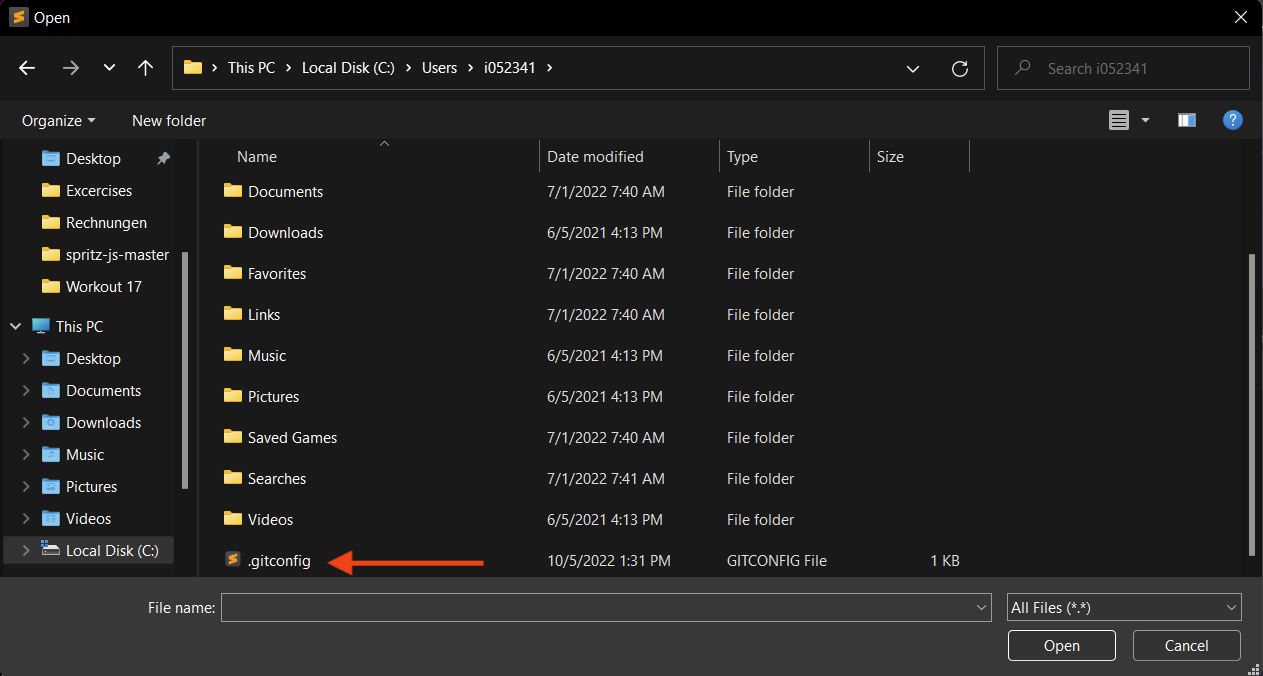Expand the address bar history dropdown
Image resolution: width=1263 pixels, height=676 pixels.
(x=912, y=68)
